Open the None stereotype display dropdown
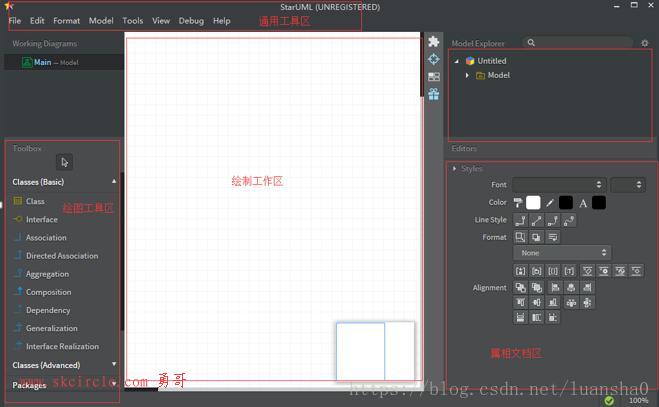The height and width of the screenshot is (407, 659). click(562, 253)
